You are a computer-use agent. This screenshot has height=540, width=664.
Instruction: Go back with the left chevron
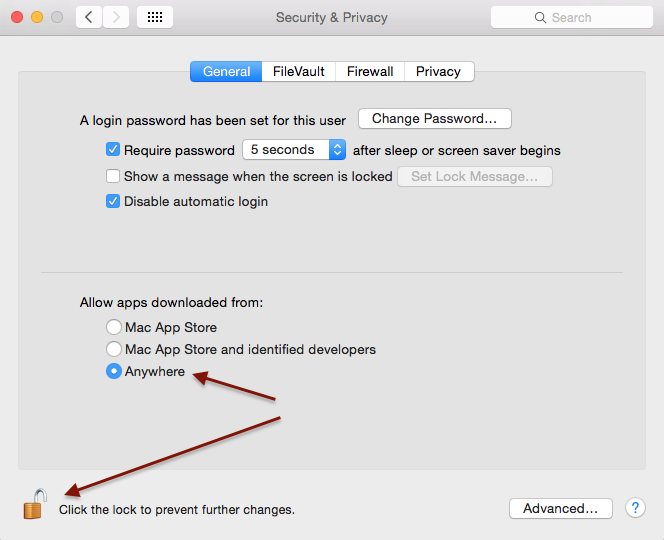[x=89, y=17]
